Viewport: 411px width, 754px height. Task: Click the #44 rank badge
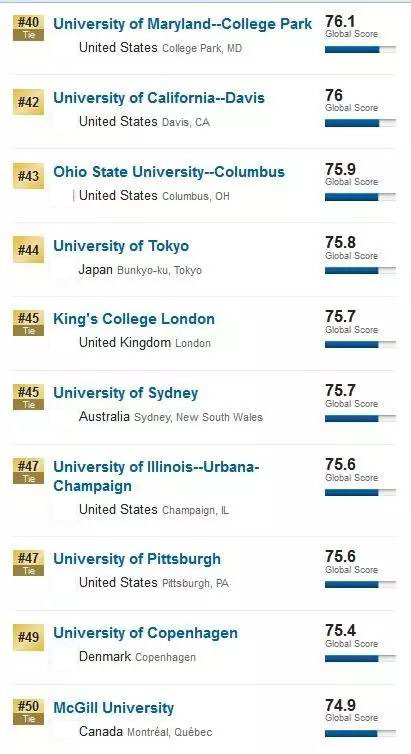[28, 250]
